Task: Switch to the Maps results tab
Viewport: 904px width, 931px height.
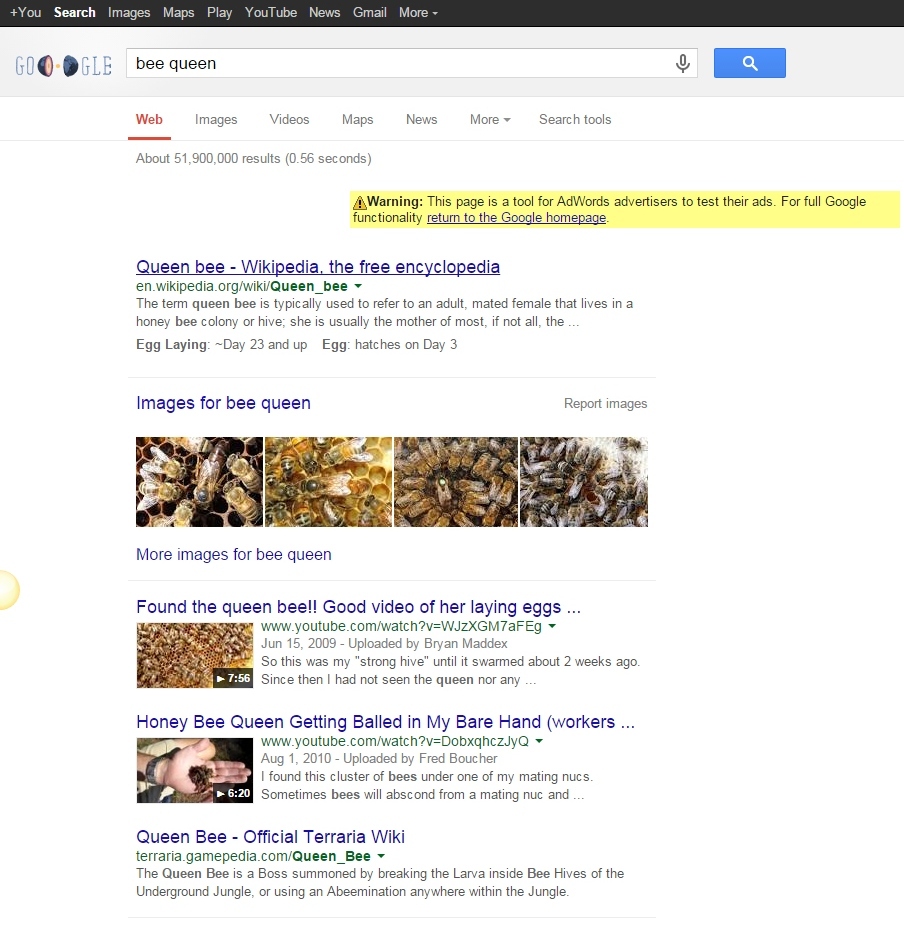Action: pyautogui.click(x=357, y=119)
